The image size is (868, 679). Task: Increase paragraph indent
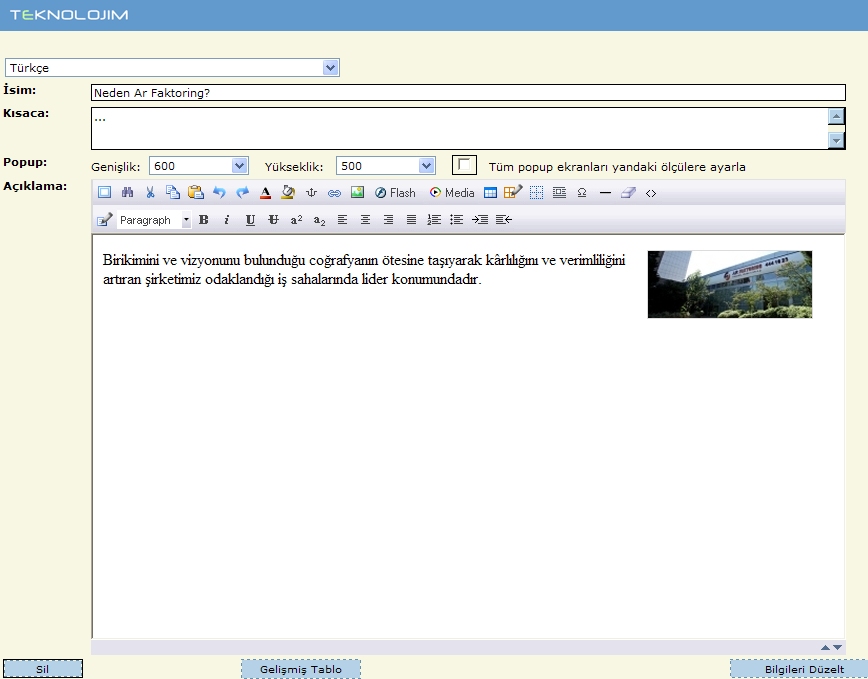pos(480,220)
